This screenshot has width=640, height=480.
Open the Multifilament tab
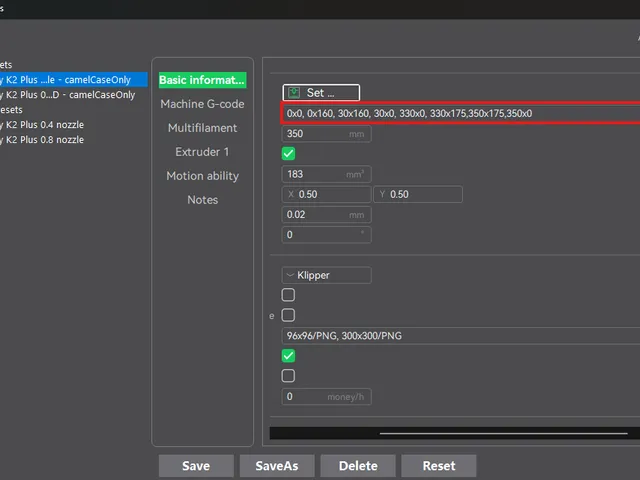pyautogui.click(x=202, y=128)
